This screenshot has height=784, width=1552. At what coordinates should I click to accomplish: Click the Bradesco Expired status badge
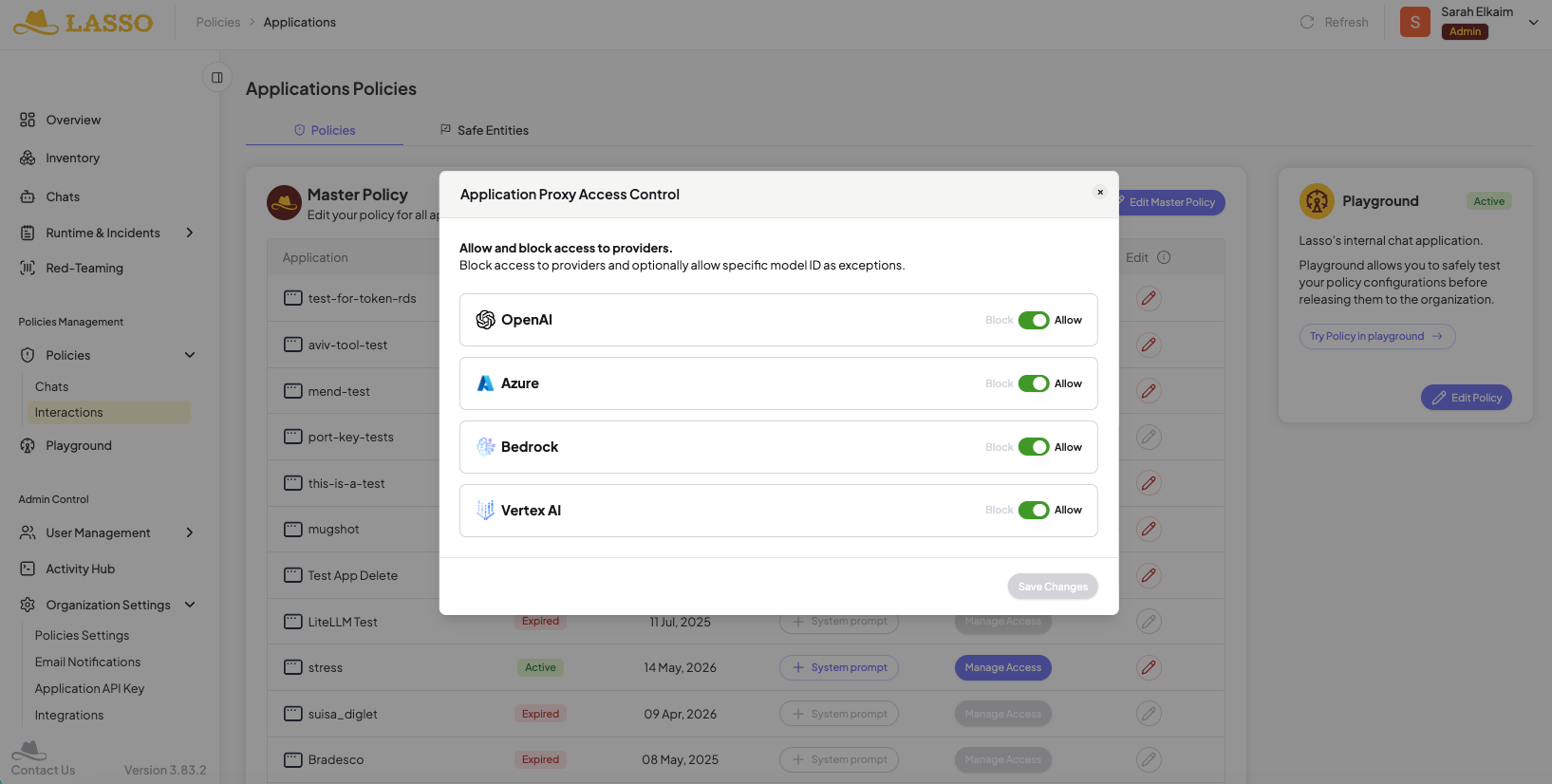(540, 759)
